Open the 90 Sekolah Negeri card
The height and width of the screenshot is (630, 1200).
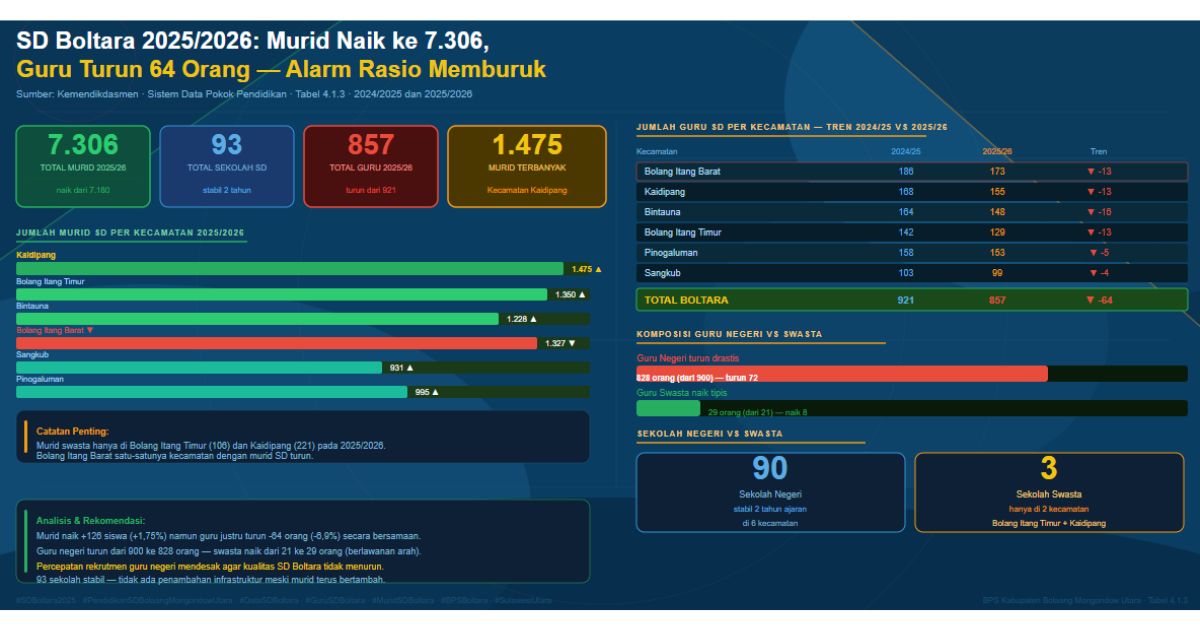(770, 492)
